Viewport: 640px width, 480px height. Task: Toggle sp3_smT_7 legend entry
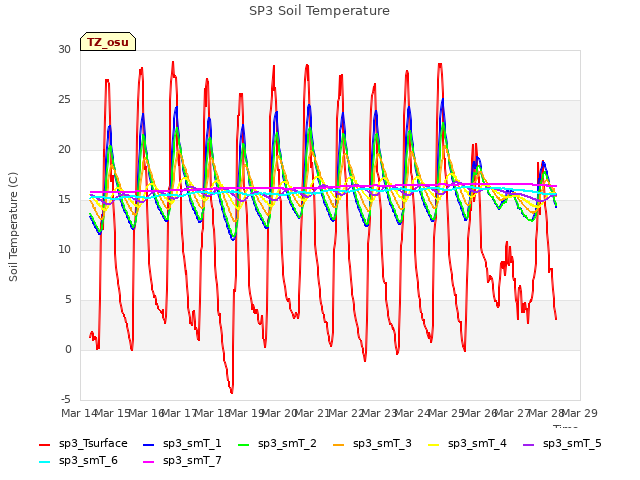182,461
